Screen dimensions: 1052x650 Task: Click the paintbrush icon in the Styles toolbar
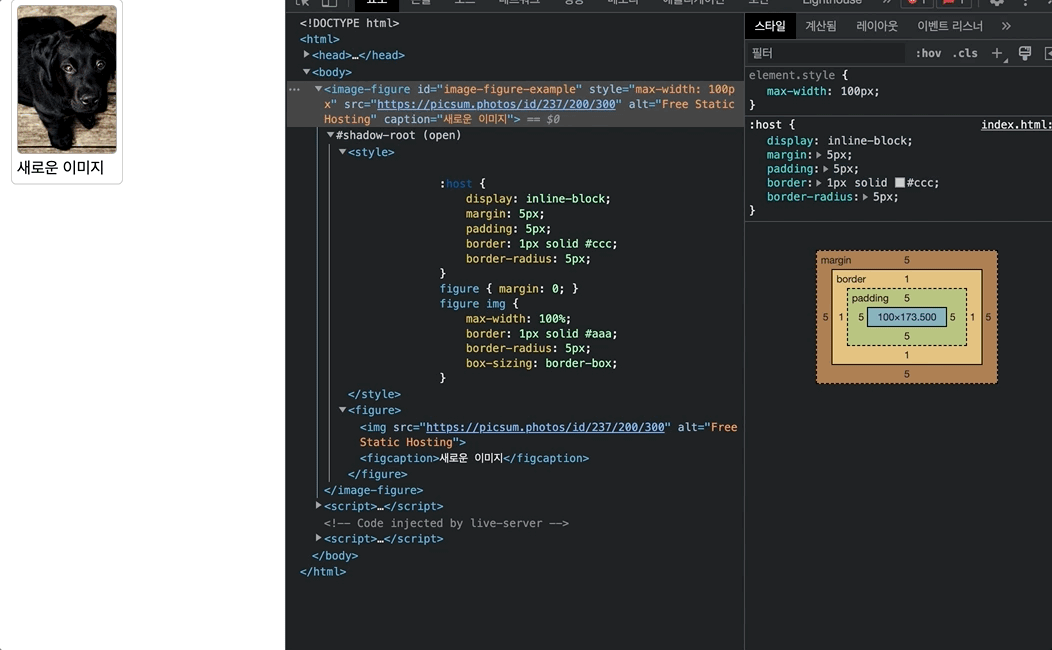(x=1024, y=53)
